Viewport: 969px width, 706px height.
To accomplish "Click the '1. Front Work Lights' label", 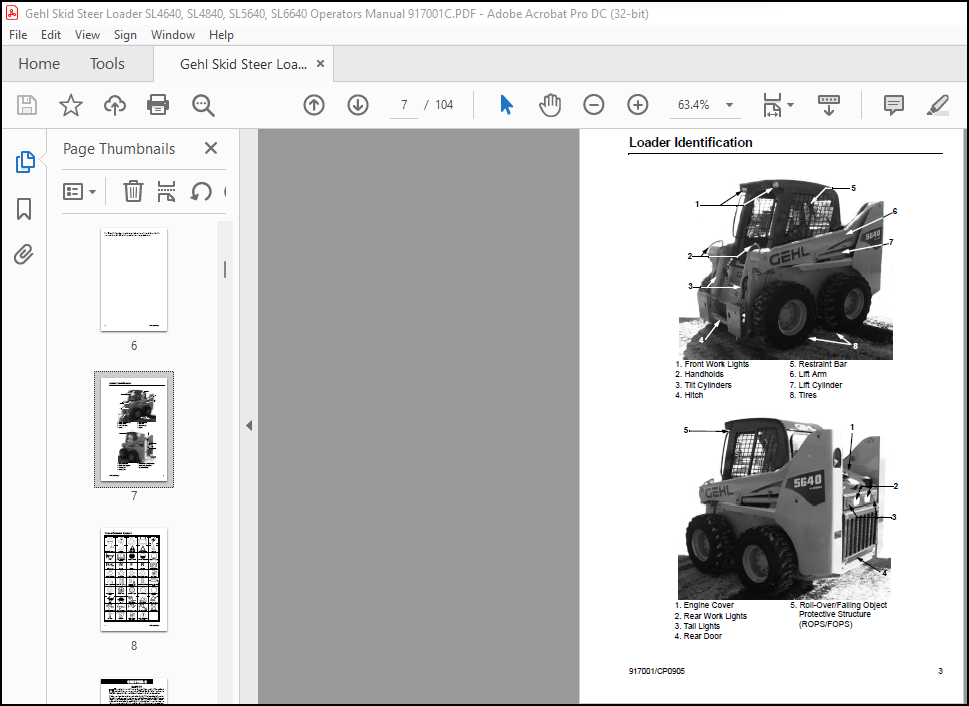I will pos(712,364).
